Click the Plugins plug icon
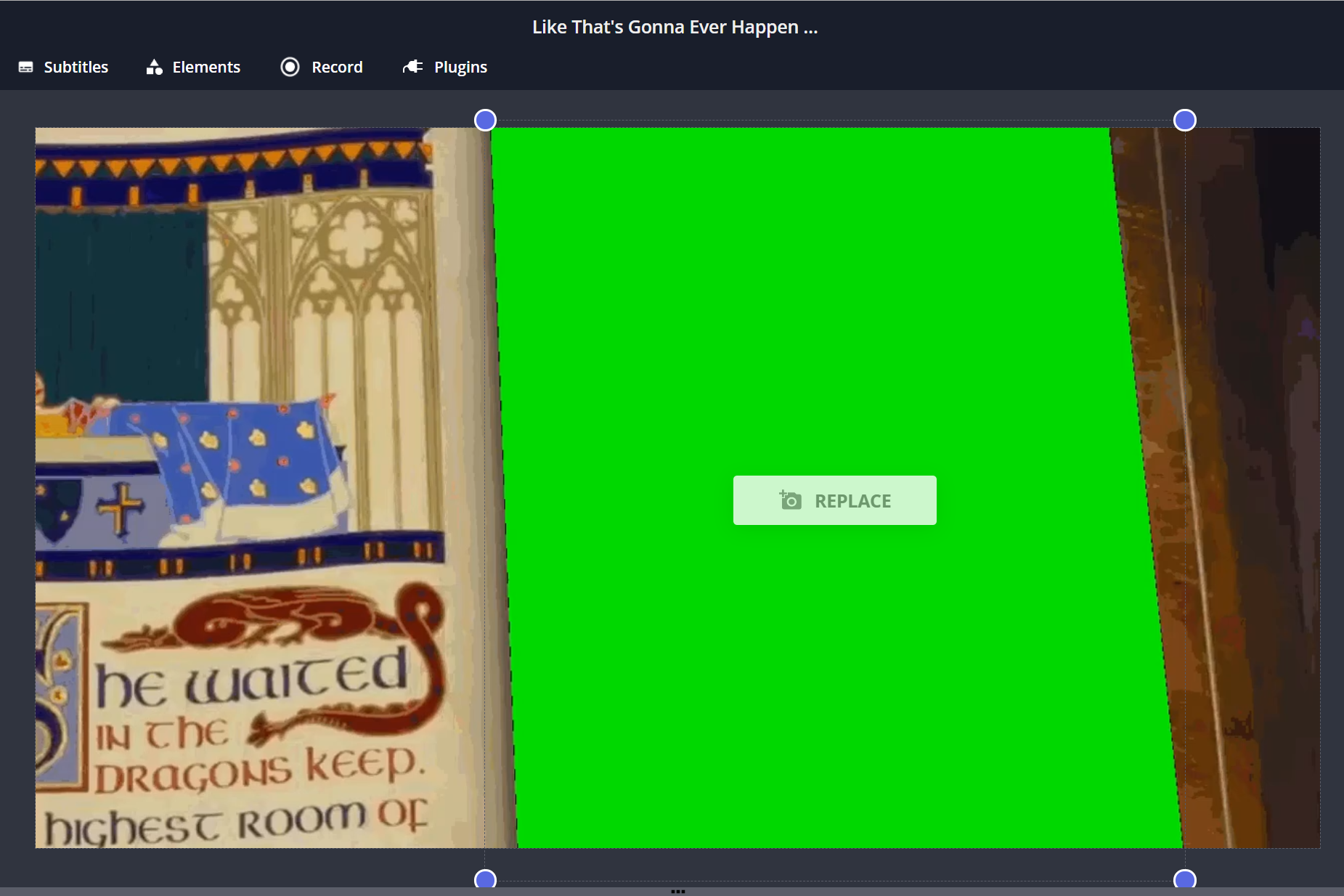1344x896 pixels. [x=412, y=67]
